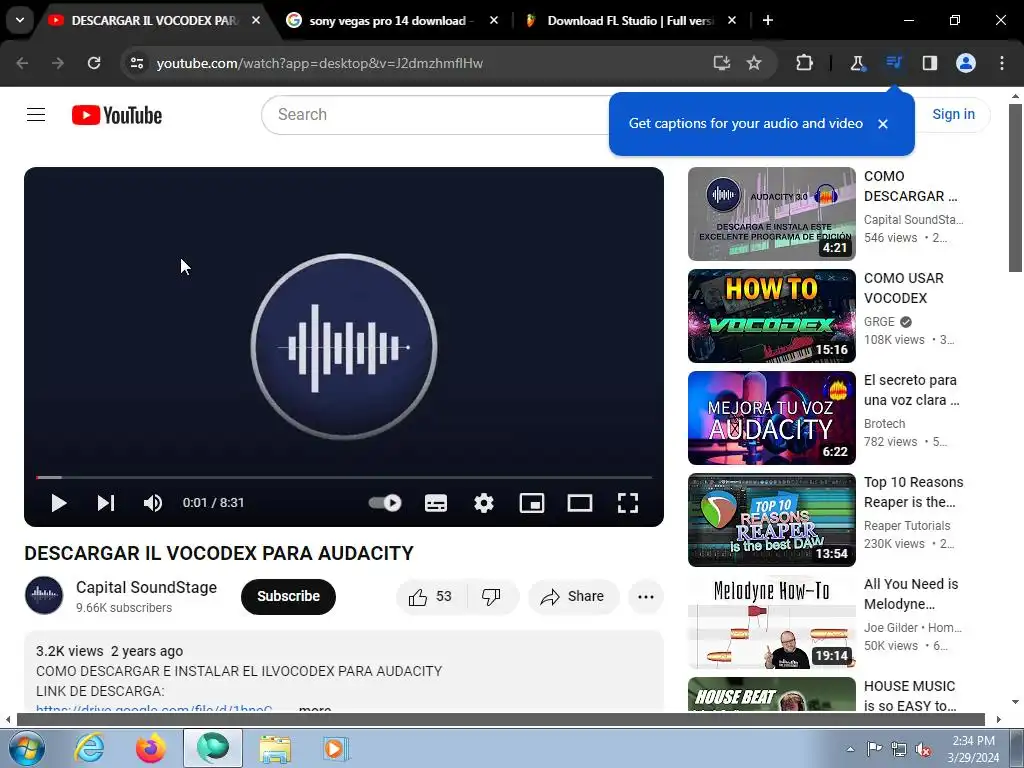The width and height of the screenshot is (1024, 768).
Task: Close the Download FL Studio tab
Action: (731, 20)
